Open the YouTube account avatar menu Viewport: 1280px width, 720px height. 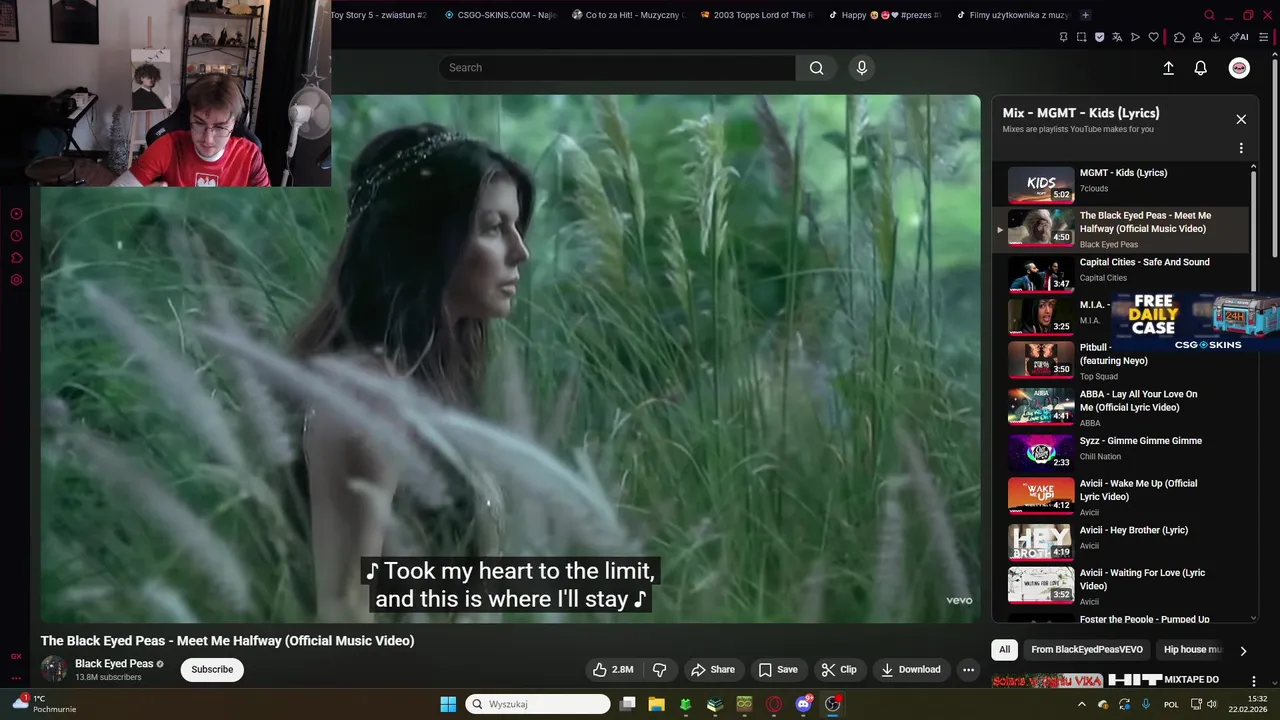click(1239, 68)
